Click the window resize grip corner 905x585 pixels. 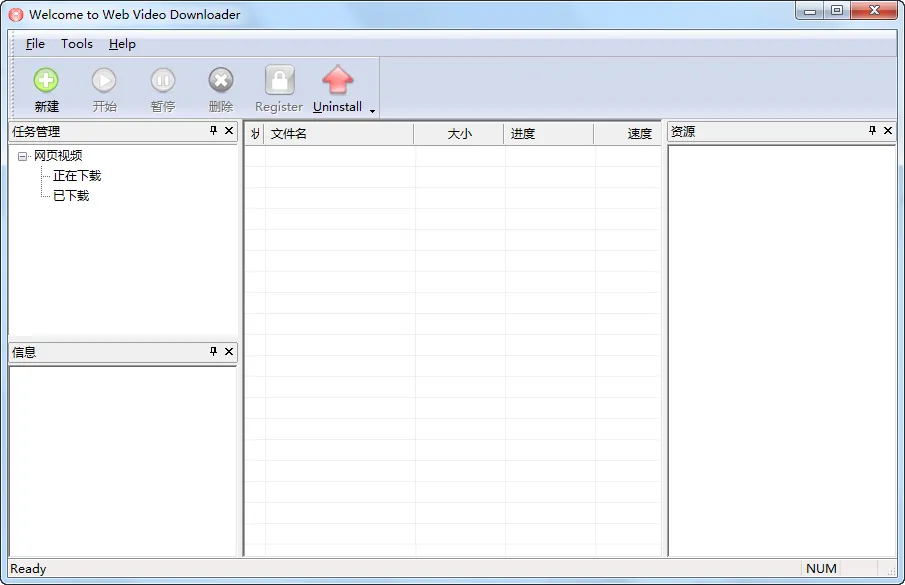pyautogui.click(x=892, y=571)
